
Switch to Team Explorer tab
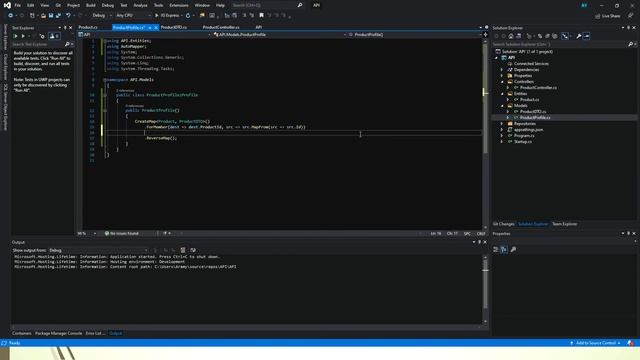[x=564, y=224]
